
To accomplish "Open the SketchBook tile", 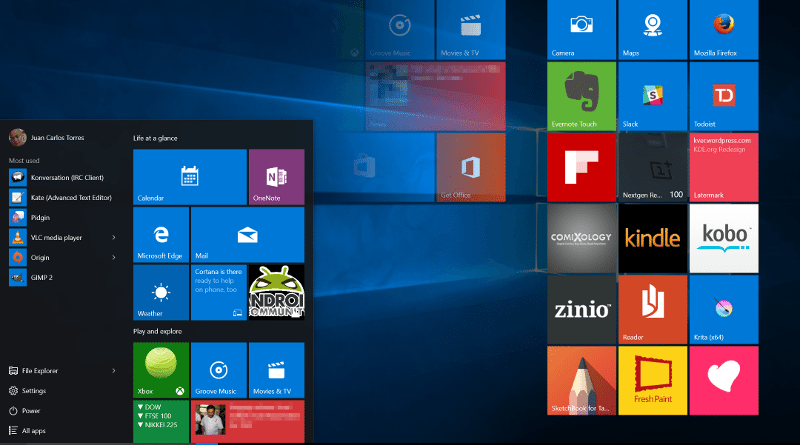I will click(x=581, y=381).
